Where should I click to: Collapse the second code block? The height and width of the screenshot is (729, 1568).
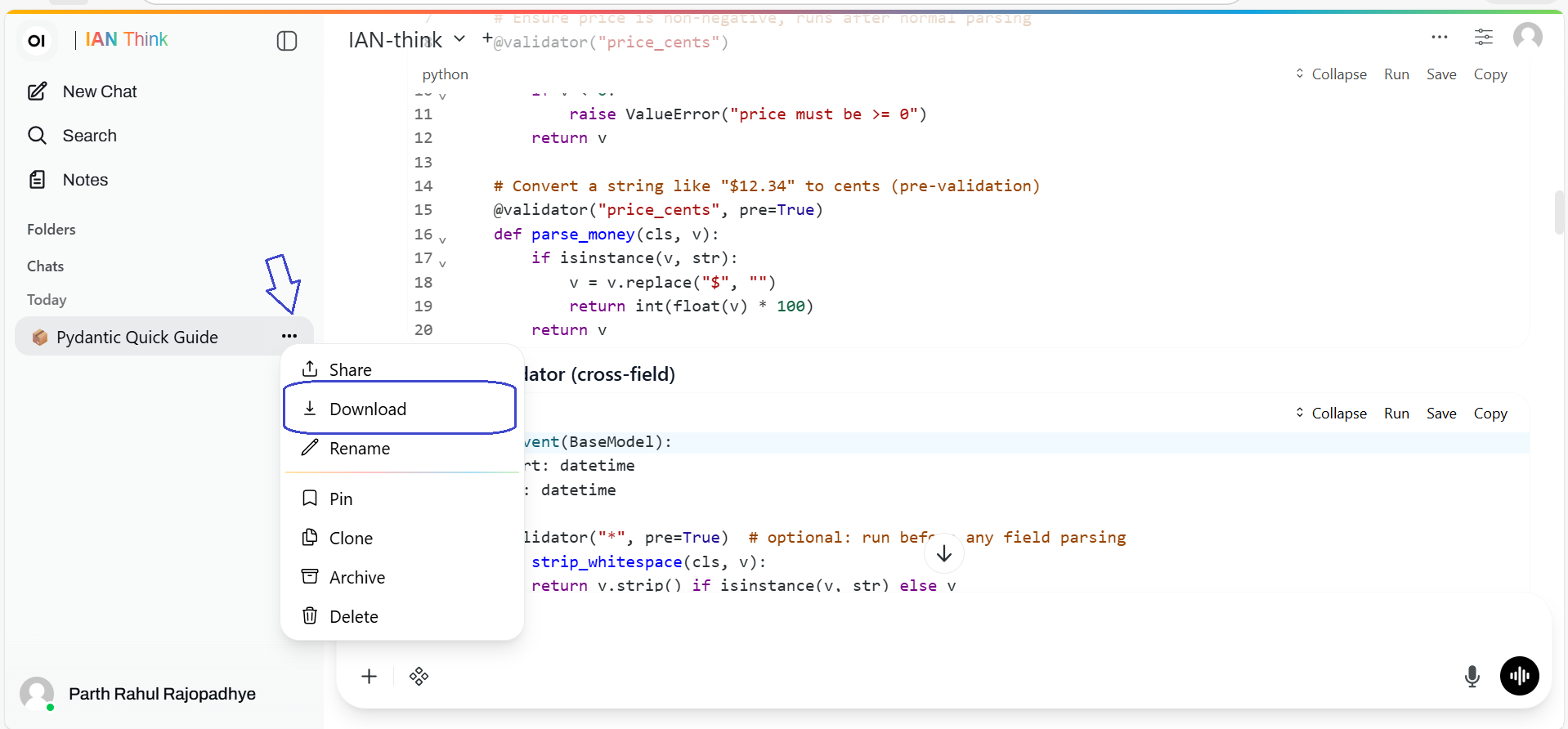(x=1331, y=414)
